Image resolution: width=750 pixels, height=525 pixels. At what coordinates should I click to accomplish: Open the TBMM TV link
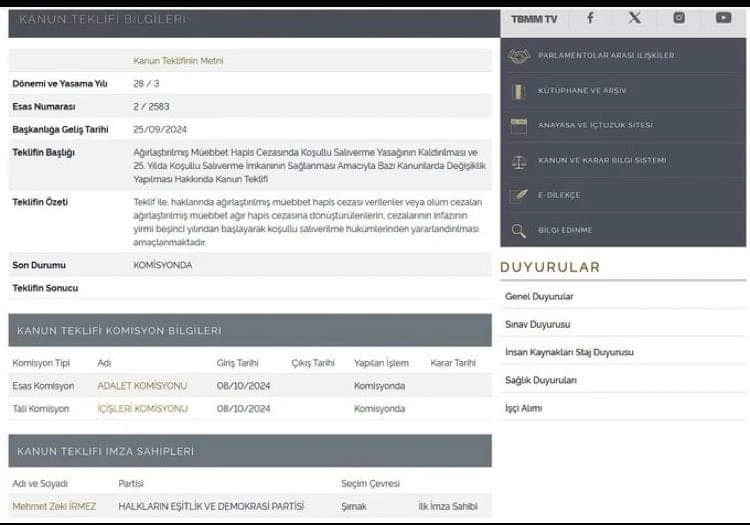pyautogui.click(x=534, y=19)
